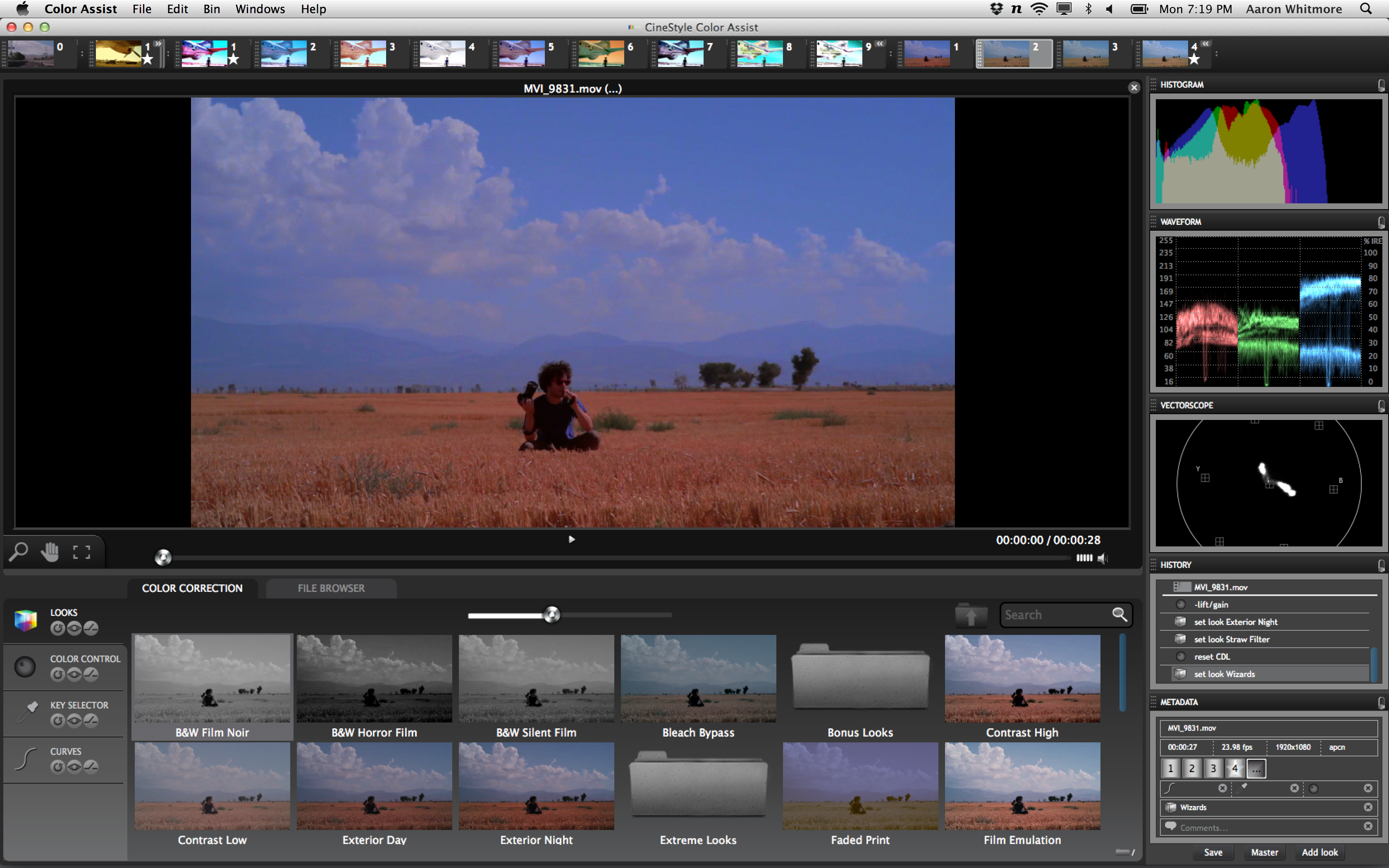Viewport: 1389px width, 868px height.
Task: Select the hand pan tool
Action: (50, 552)
